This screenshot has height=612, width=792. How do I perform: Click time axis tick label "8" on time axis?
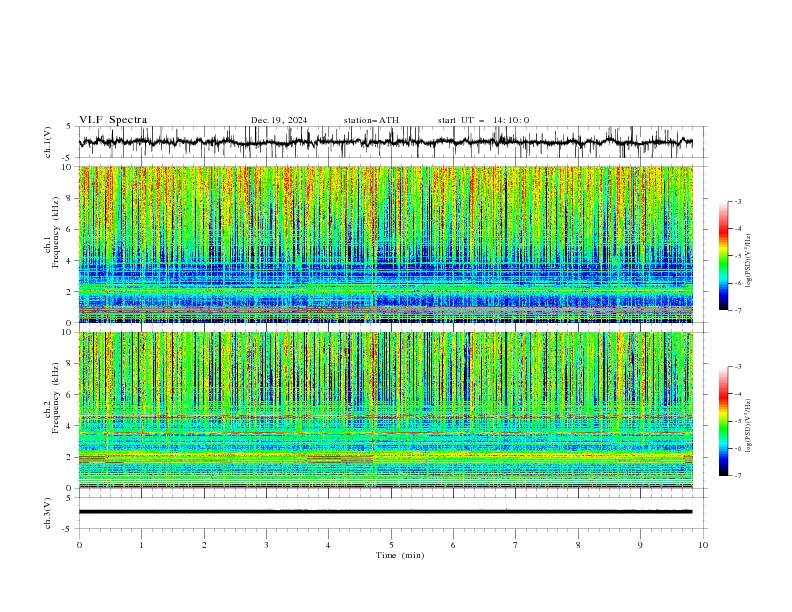[x=578, y=545]
